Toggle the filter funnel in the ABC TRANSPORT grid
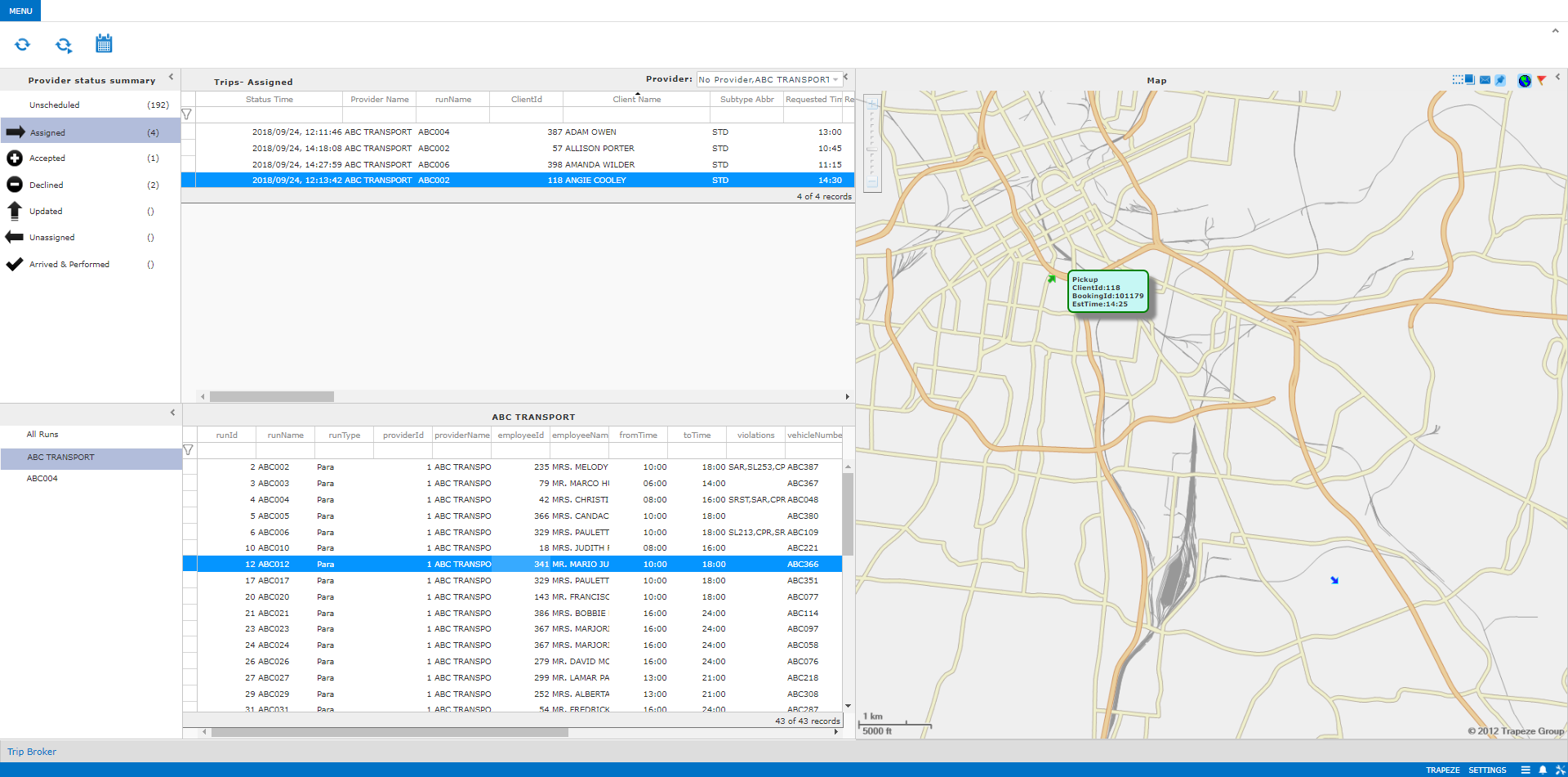Viewport: 1568px width, 777px height. coord(189,449)
